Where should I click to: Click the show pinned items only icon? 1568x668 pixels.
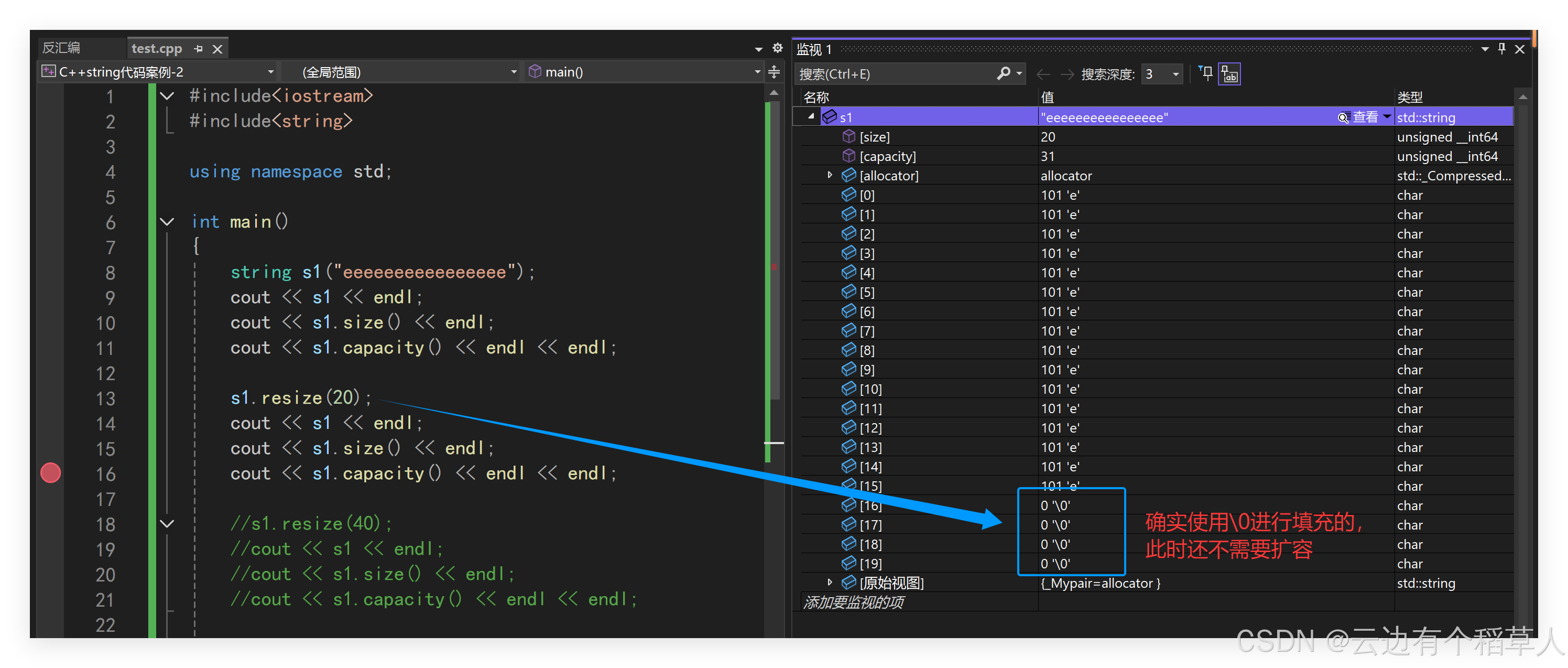pos(1205,74)
